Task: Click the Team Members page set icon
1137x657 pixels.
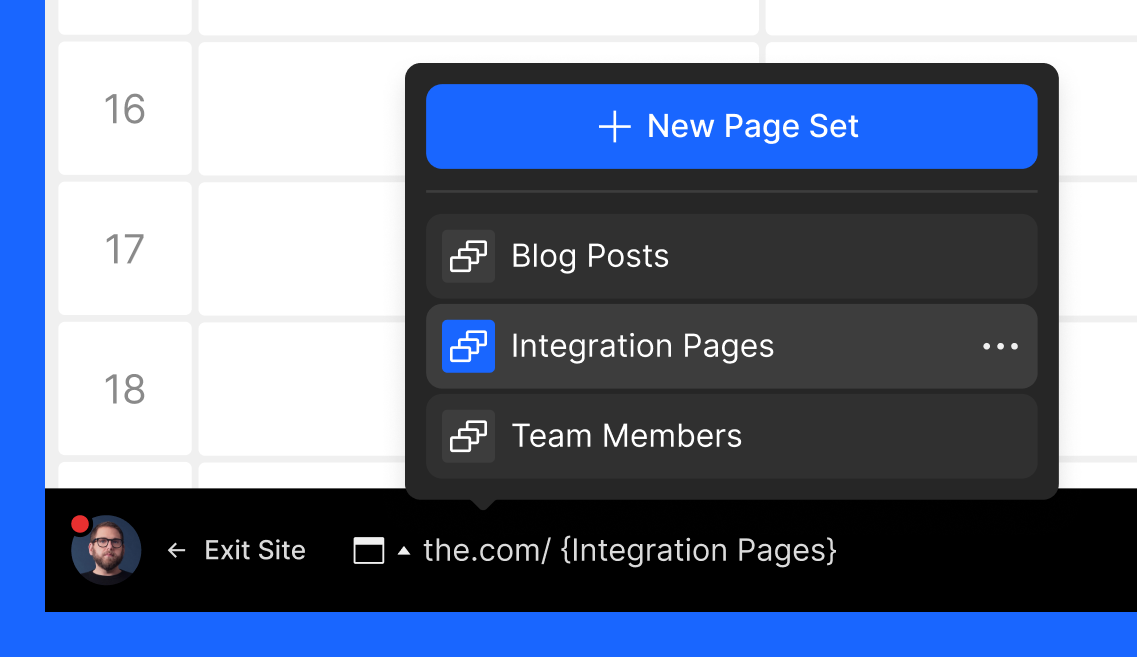Action: [468, 436]
